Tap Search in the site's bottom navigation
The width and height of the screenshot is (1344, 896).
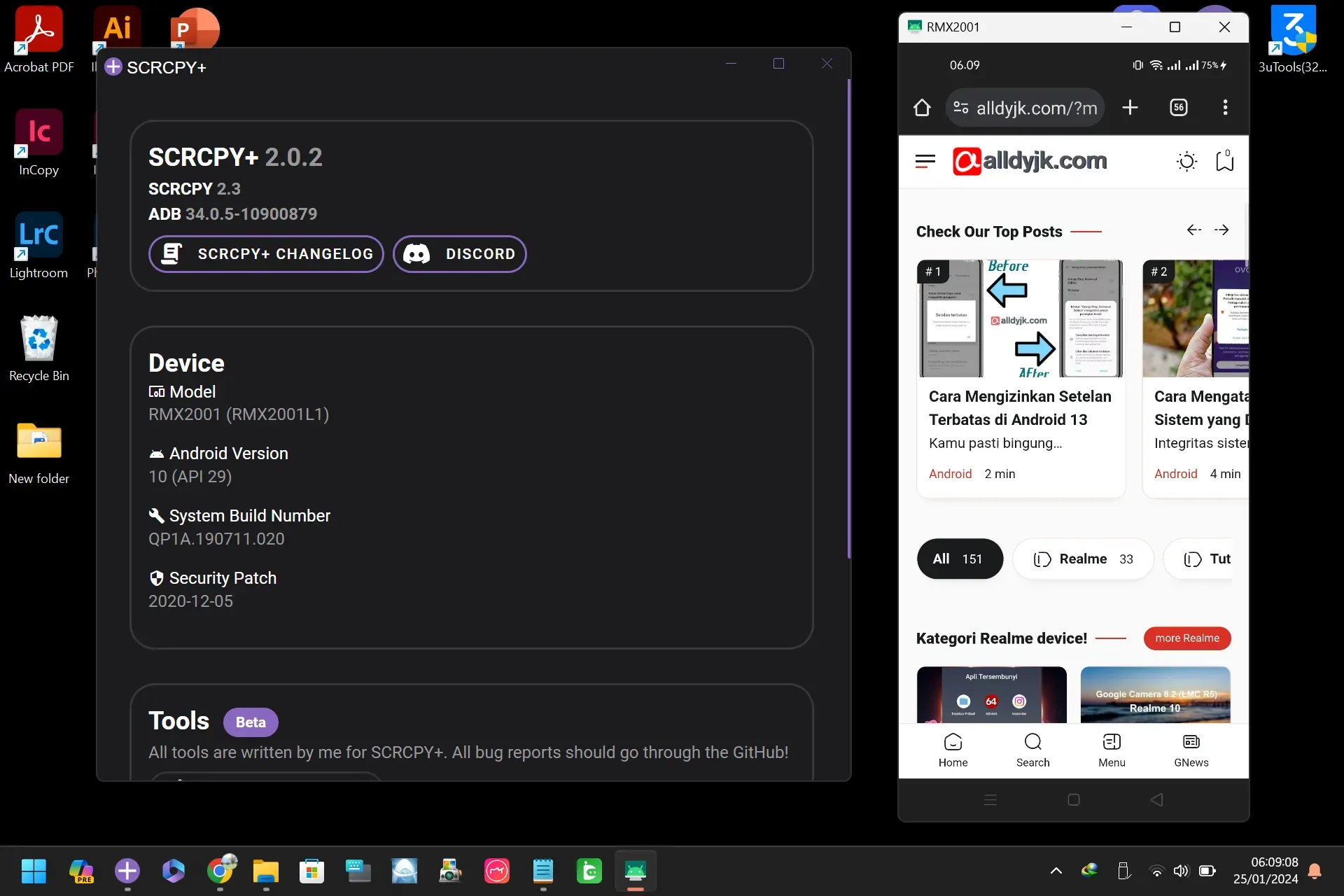1032,750
